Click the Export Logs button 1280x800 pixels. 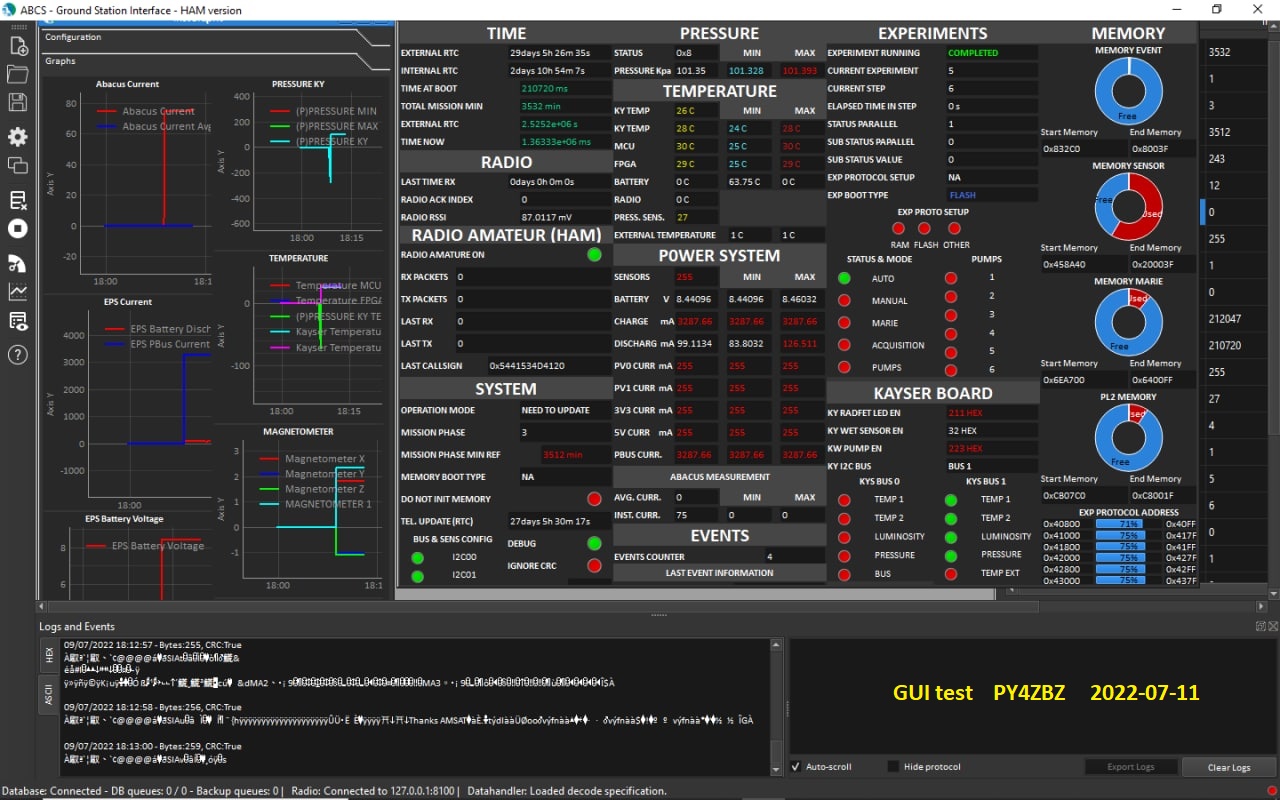point(1130,767)
